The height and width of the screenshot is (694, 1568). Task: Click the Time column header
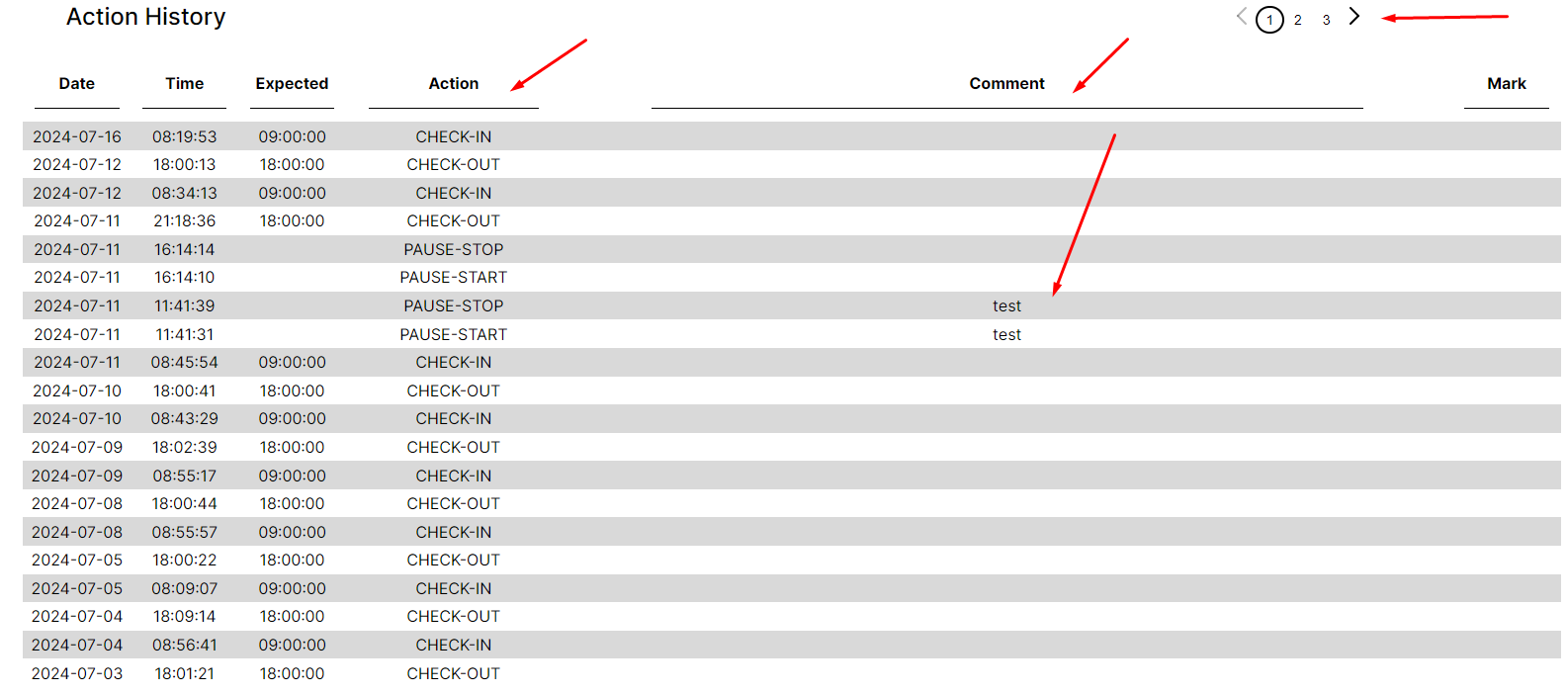184,84
